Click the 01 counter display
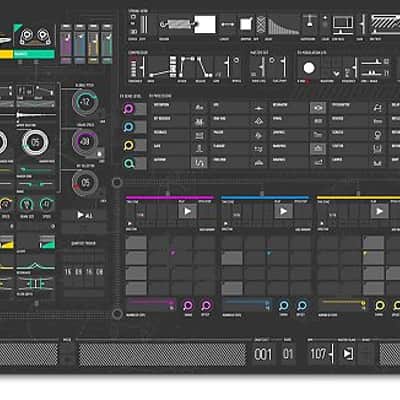 [x=288, y=354]
